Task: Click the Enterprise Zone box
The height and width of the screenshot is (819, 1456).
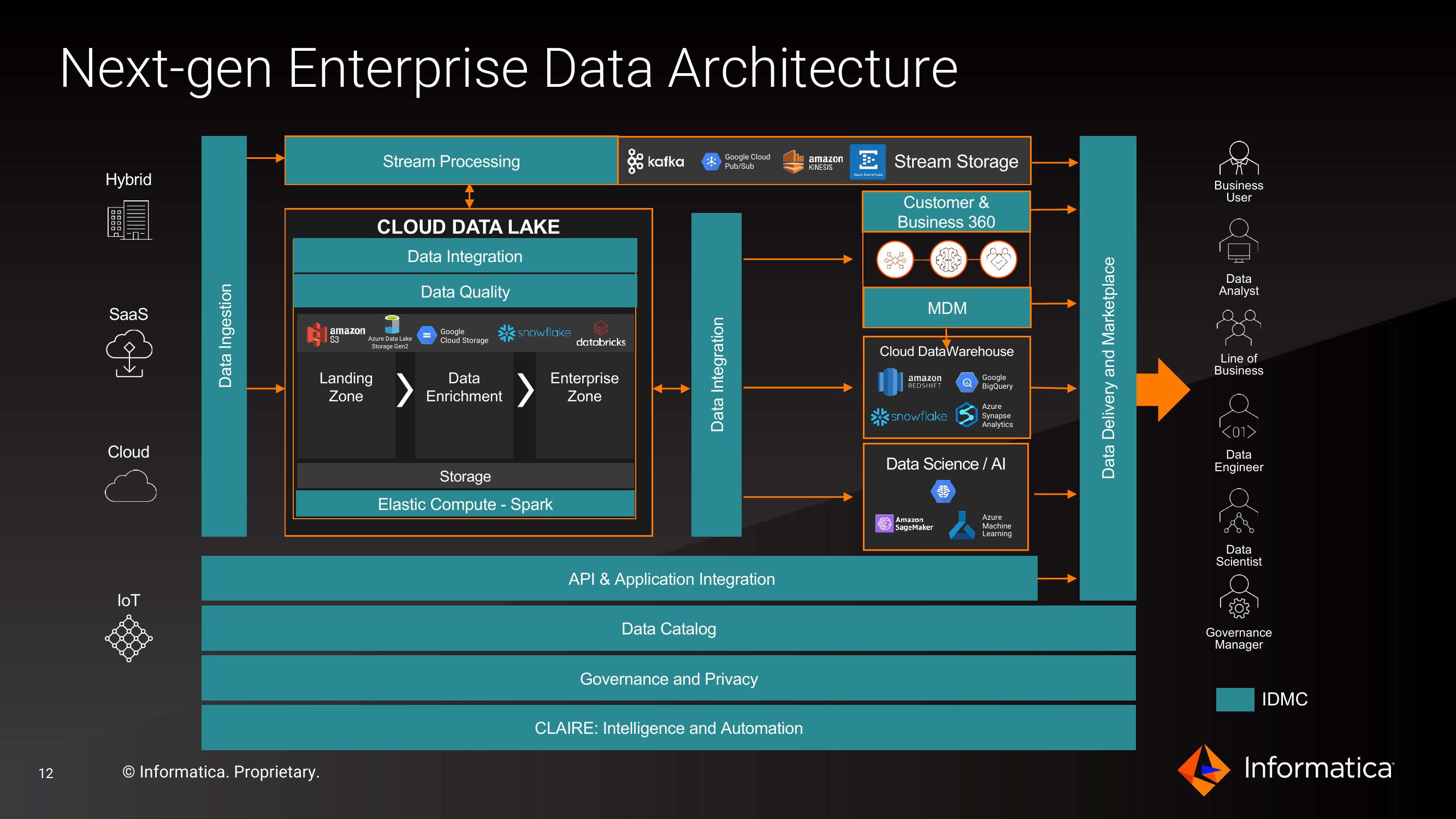Action: (584, 405)
